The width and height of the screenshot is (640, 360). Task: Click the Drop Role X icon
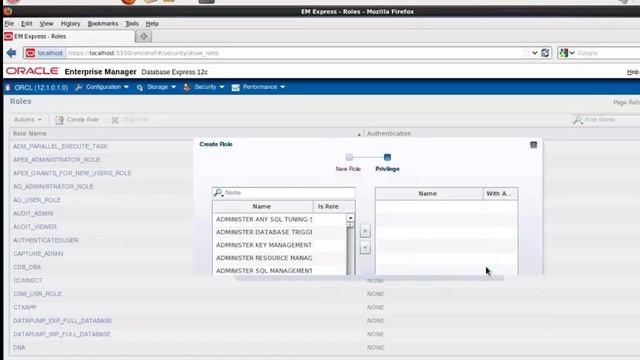coord(115,120)
